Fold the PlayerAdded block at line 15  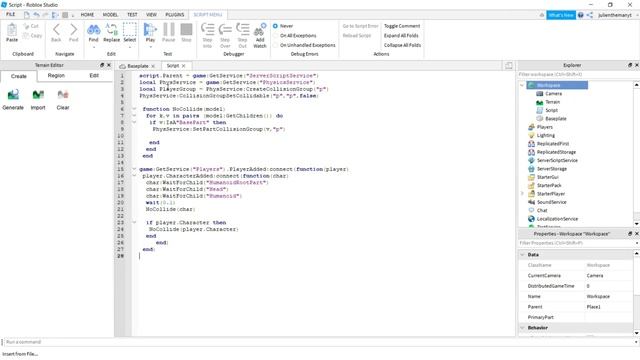click(134, 169)
